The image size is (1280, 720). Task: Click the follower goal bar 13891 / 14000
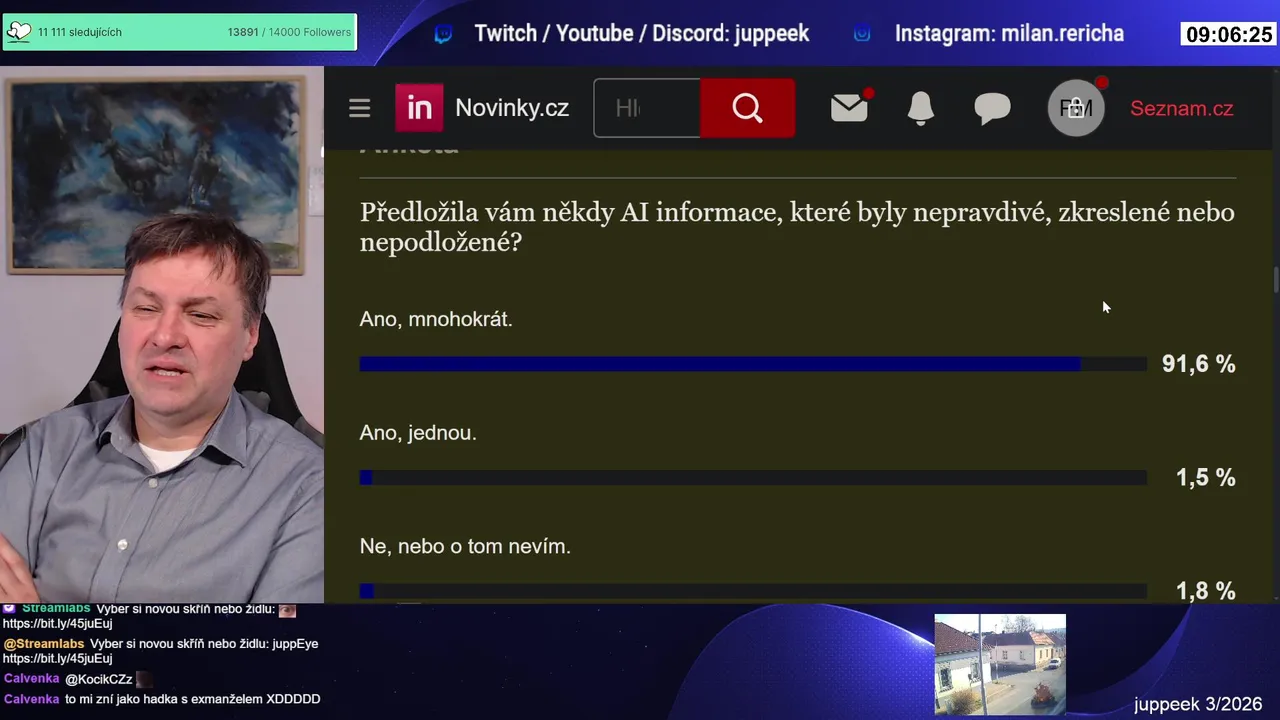[180, 32]
